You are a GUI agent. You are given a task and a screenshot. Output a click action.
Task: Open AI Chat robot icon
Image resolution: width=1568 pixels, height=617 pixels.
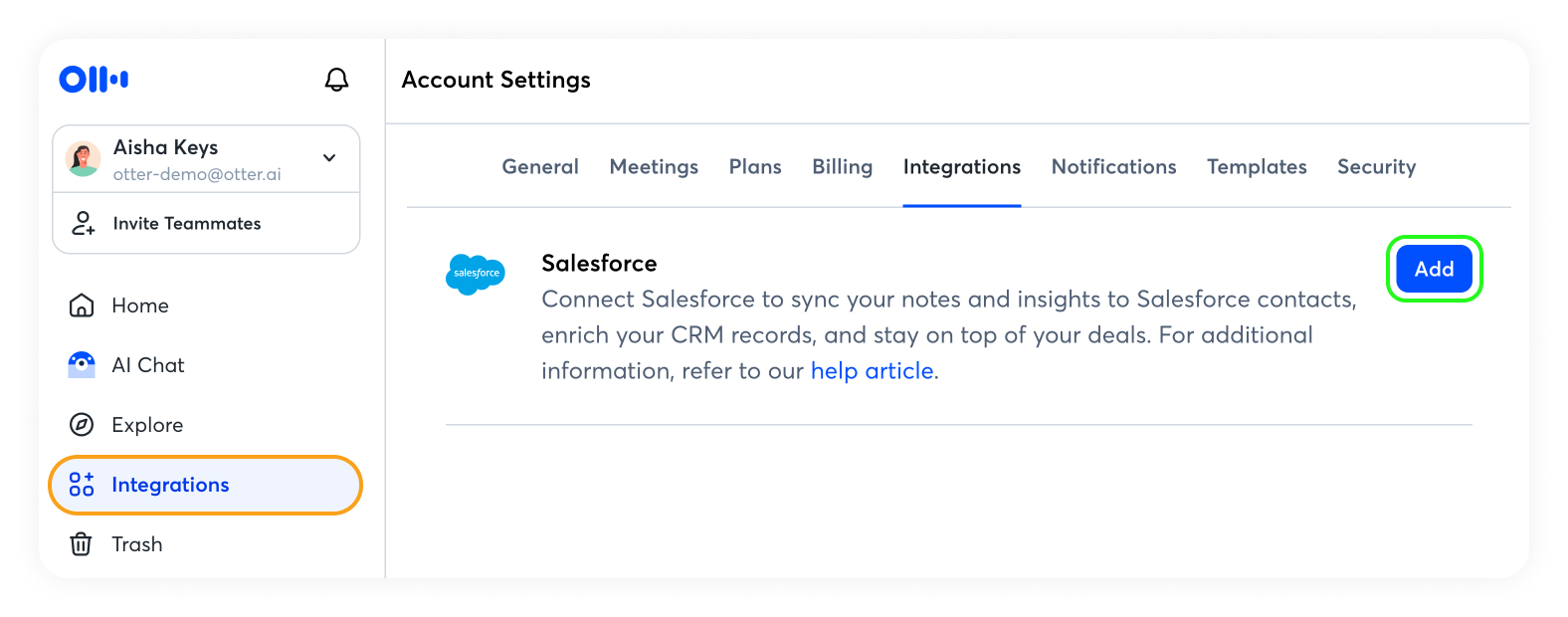pos(82,365)
